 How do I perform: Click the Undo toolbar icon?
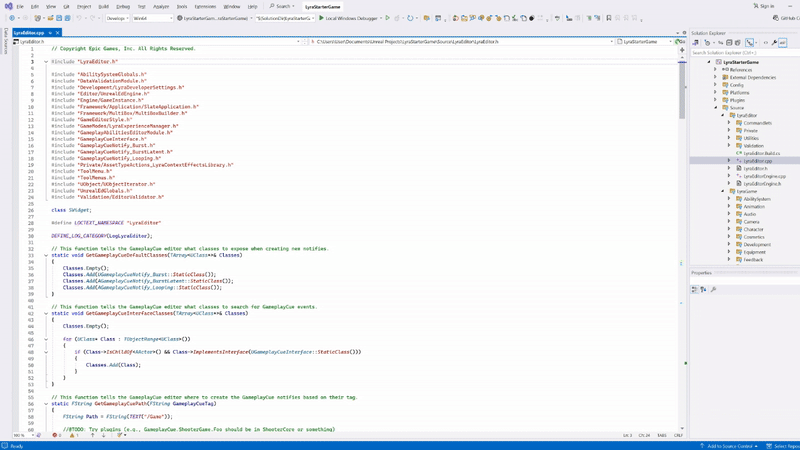pyautogui.click(x=78, y=18)
